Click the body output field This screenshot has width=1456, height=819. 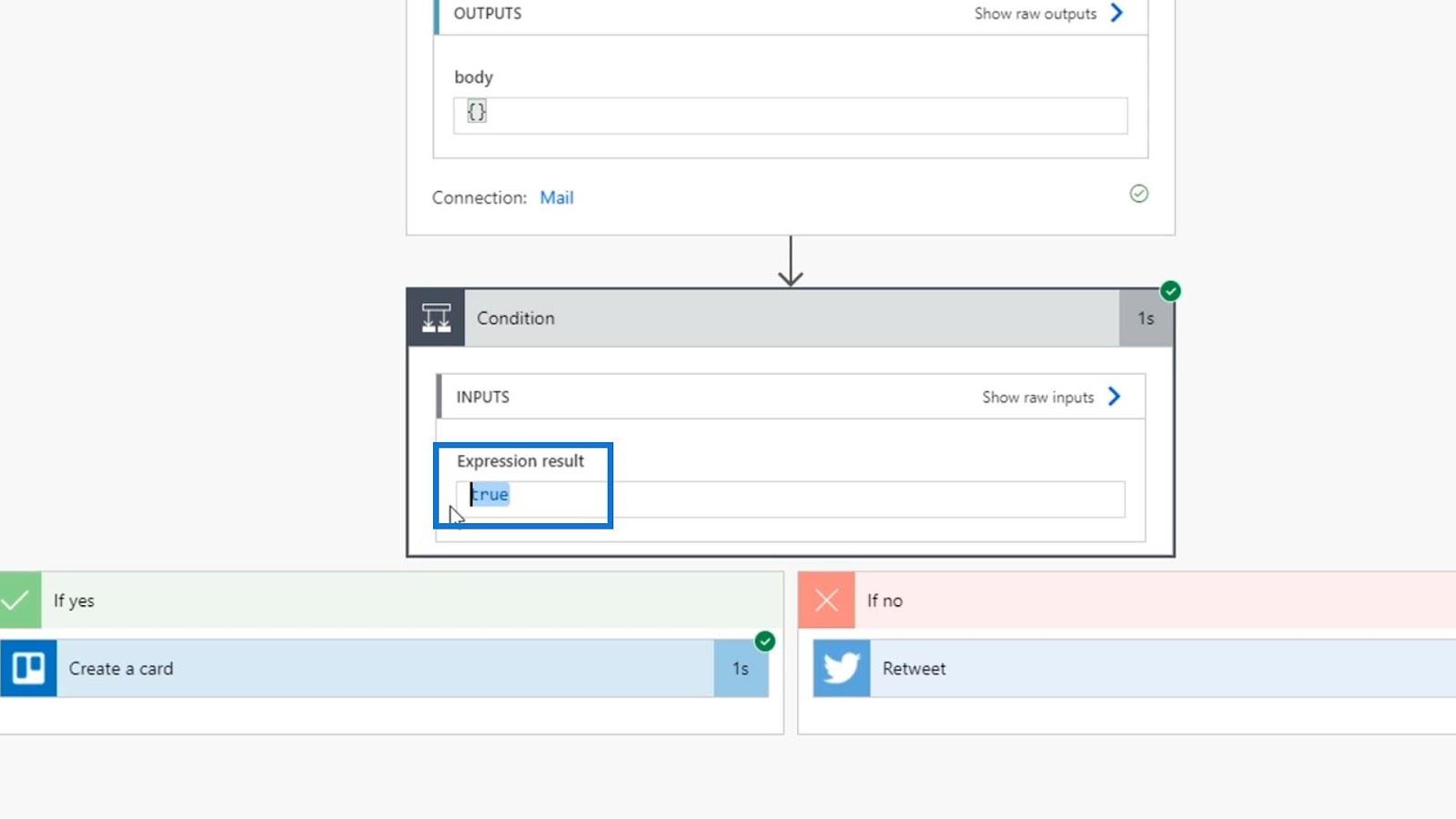coord(790,116)
